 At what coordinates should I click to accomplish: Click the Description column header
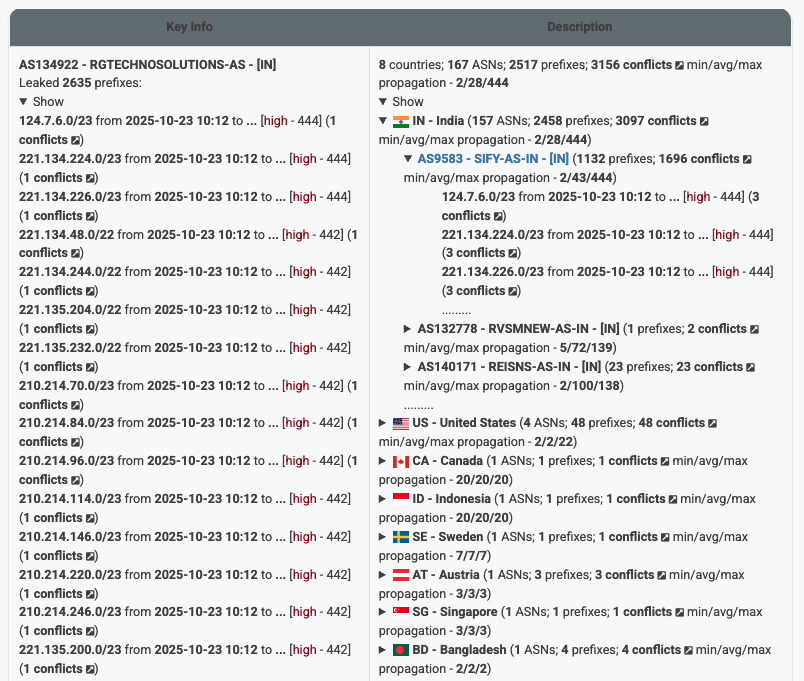pos(579,27)
